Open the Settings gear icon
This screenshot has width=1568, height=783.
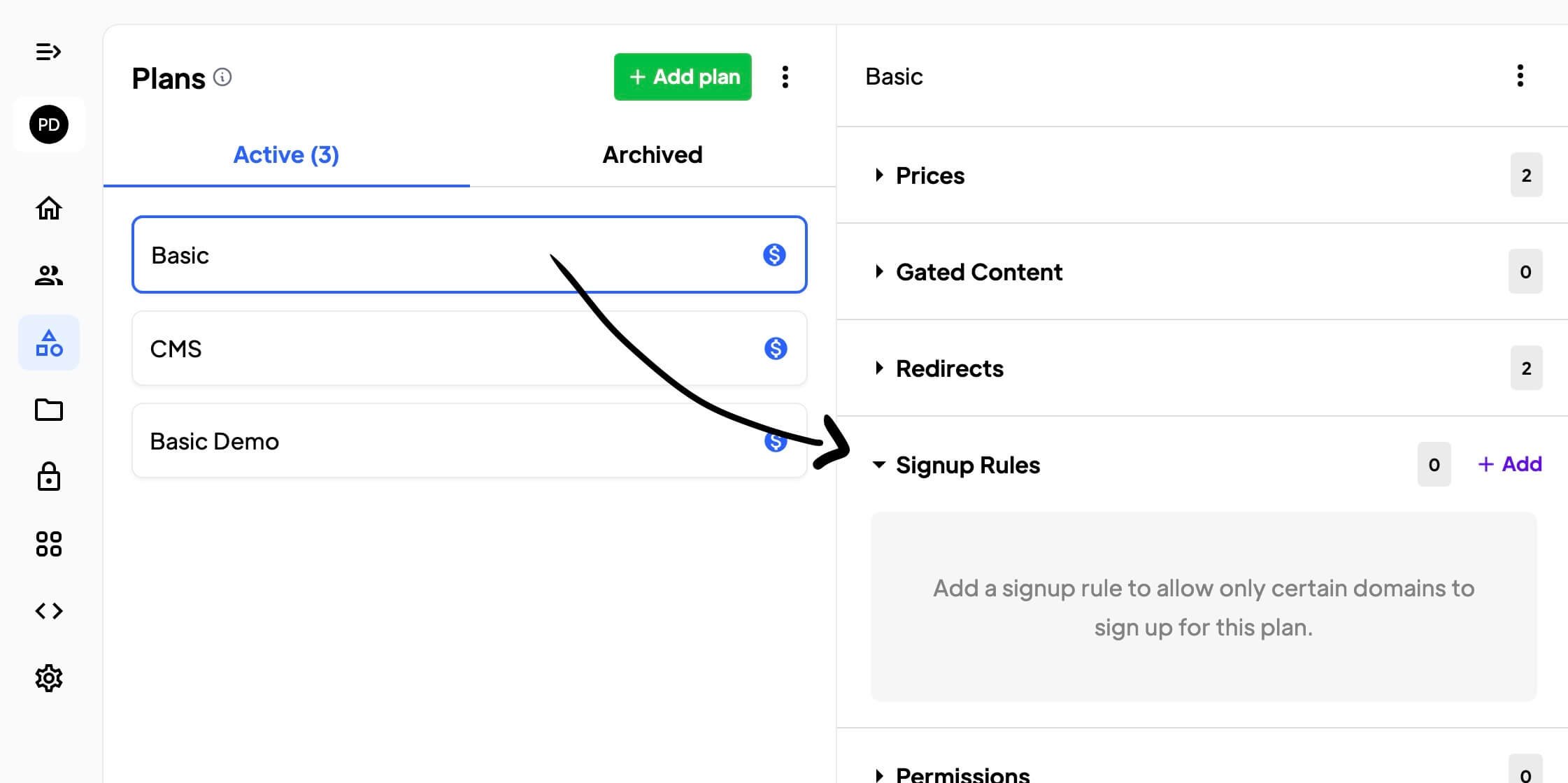49,678
